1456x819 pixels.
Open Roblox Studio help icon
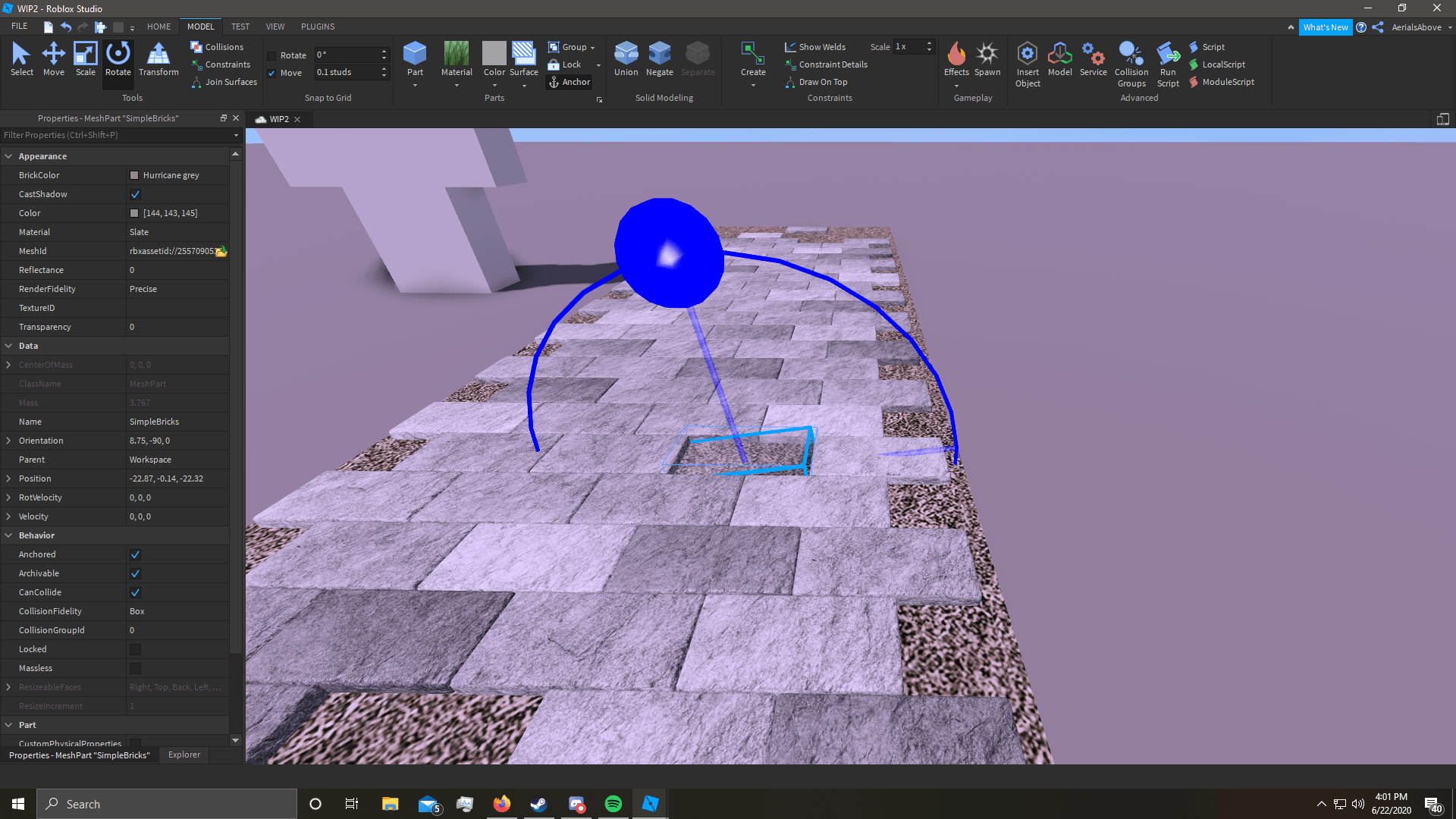(1361, 27)
